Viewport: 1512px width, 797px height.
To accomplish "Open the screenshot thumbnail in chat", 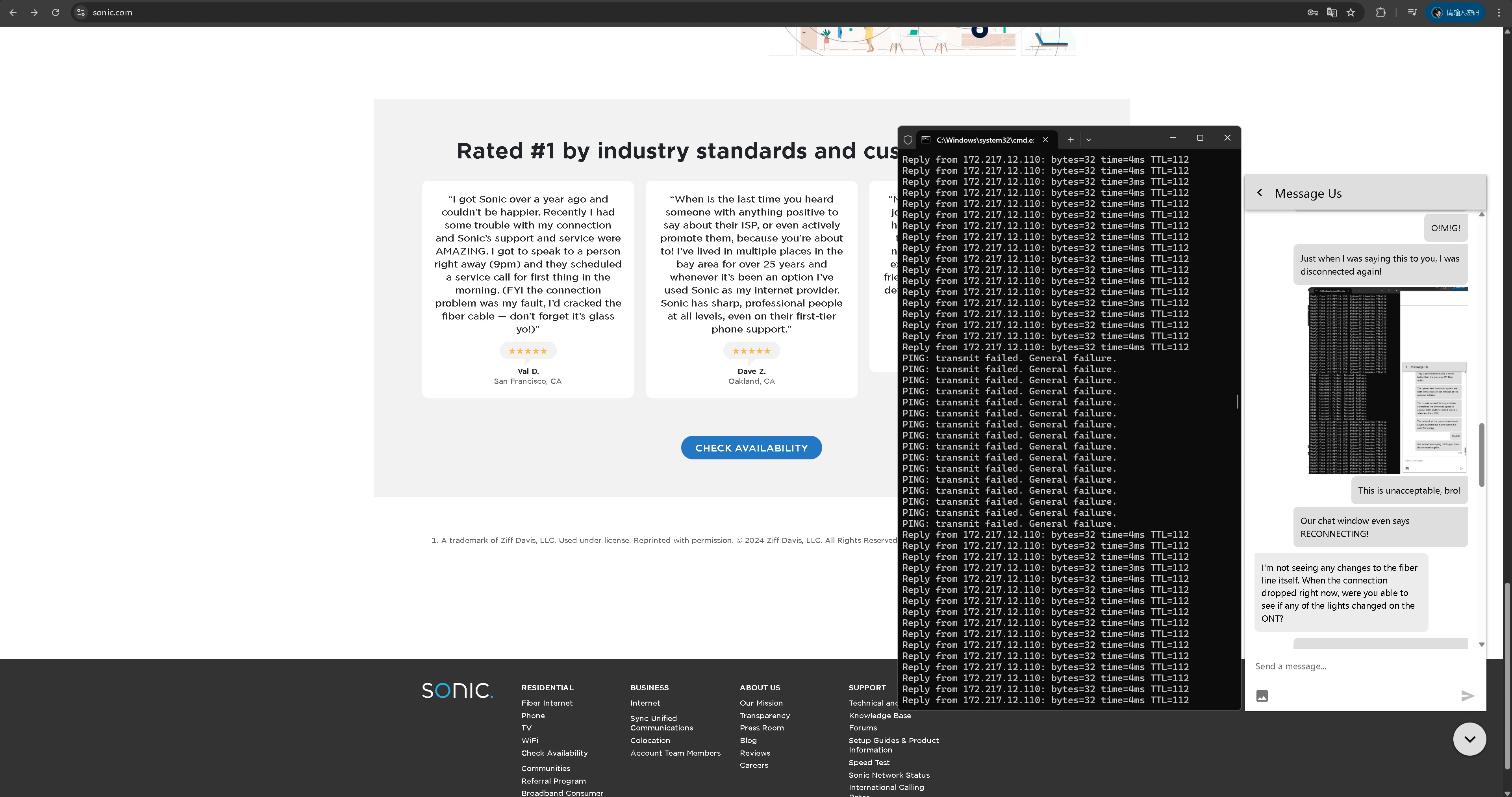I will pyautogui.click(x=1388, y=381).
